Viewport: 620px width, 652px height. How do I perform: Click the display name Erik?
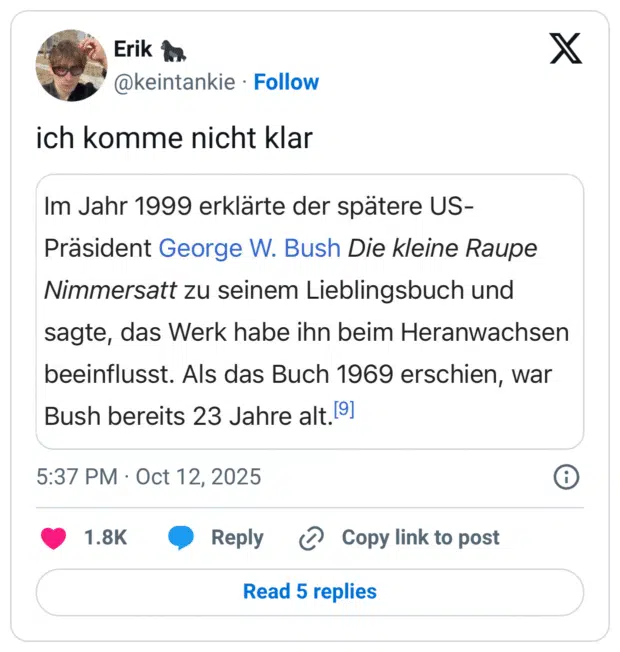pos(134,49)
